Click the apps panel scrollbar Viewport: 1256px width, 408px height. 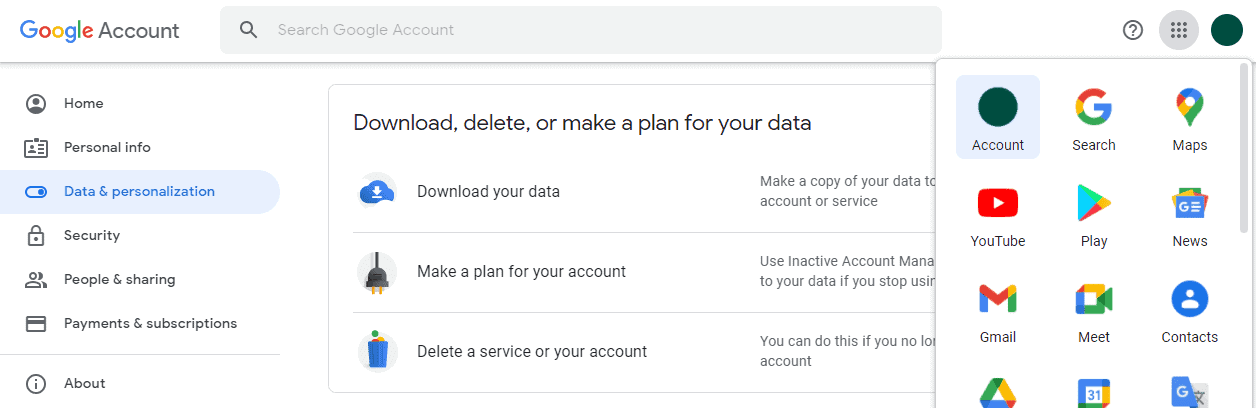coord(1244,148)
